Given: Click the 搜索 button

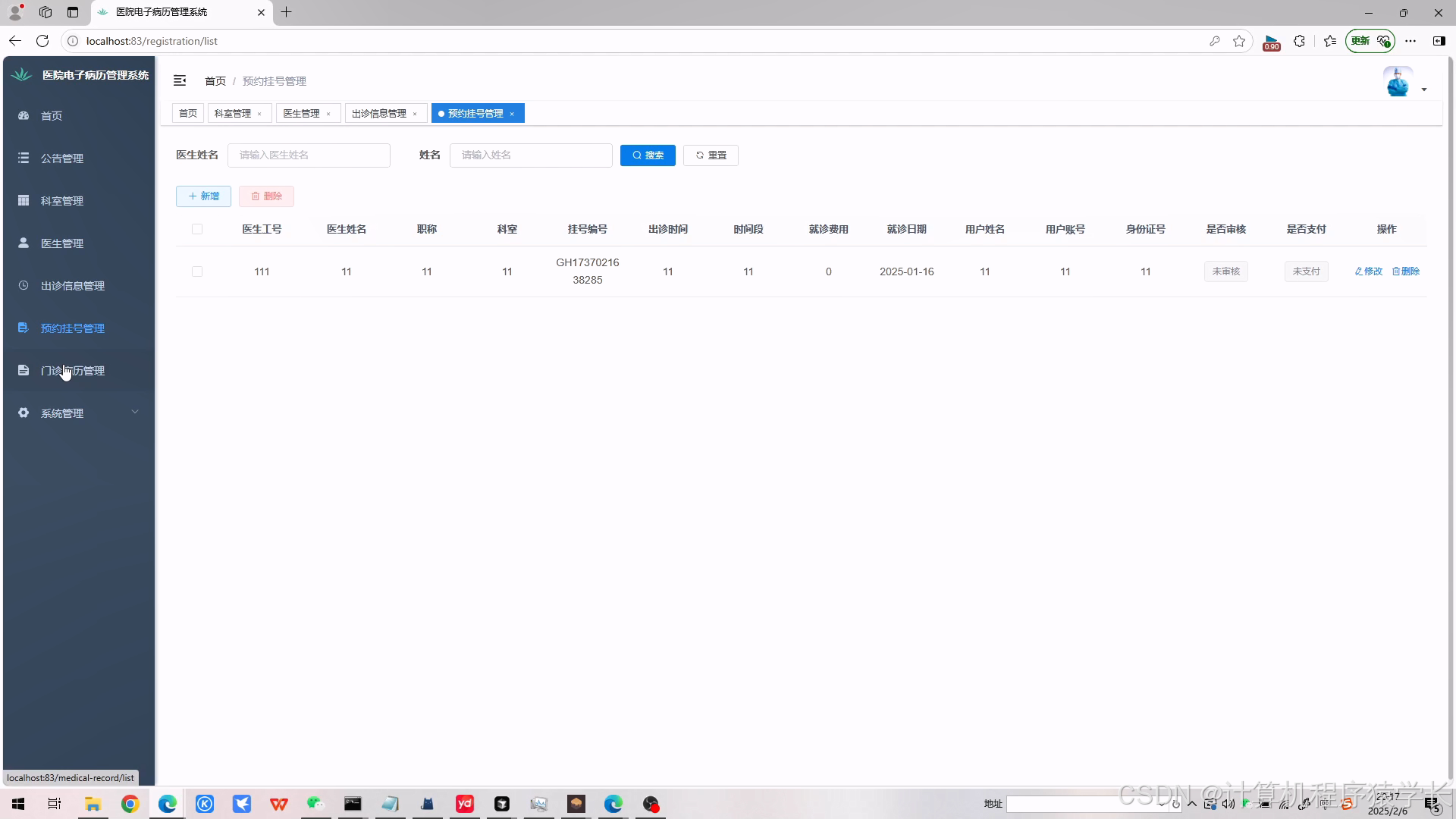Looking at the screenshot, I should tap(648, 155).
